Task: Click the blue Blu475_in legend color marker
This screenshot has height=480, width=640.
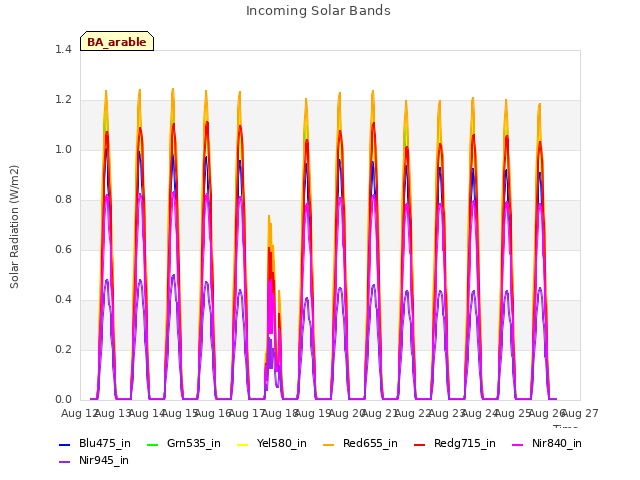Action: pos(64,444)
